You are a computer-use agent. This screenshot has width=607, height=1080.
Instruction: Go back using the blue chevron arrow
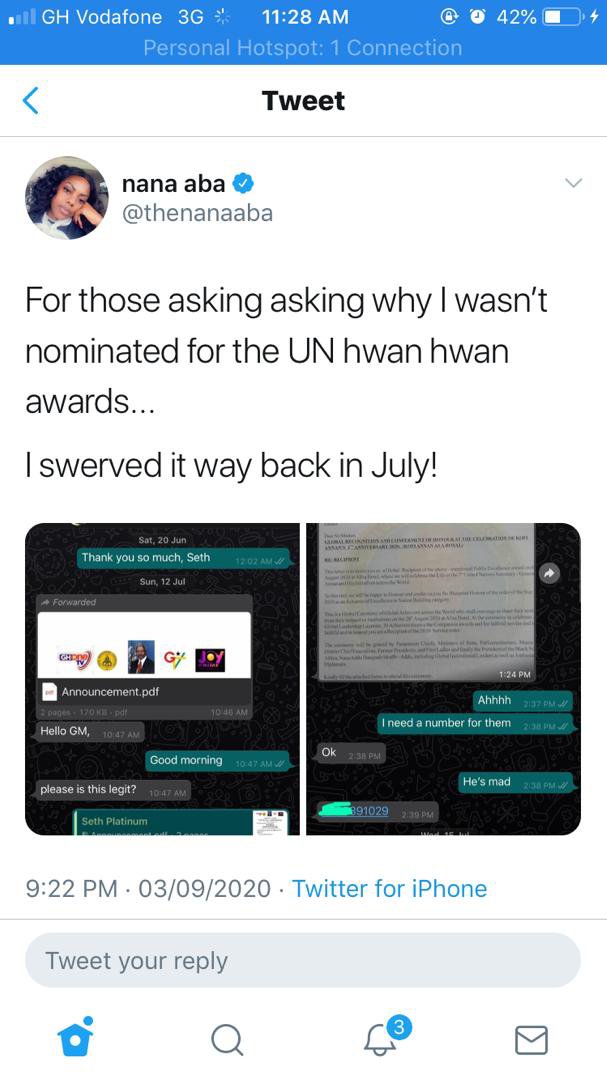click(x=30, y=101)
